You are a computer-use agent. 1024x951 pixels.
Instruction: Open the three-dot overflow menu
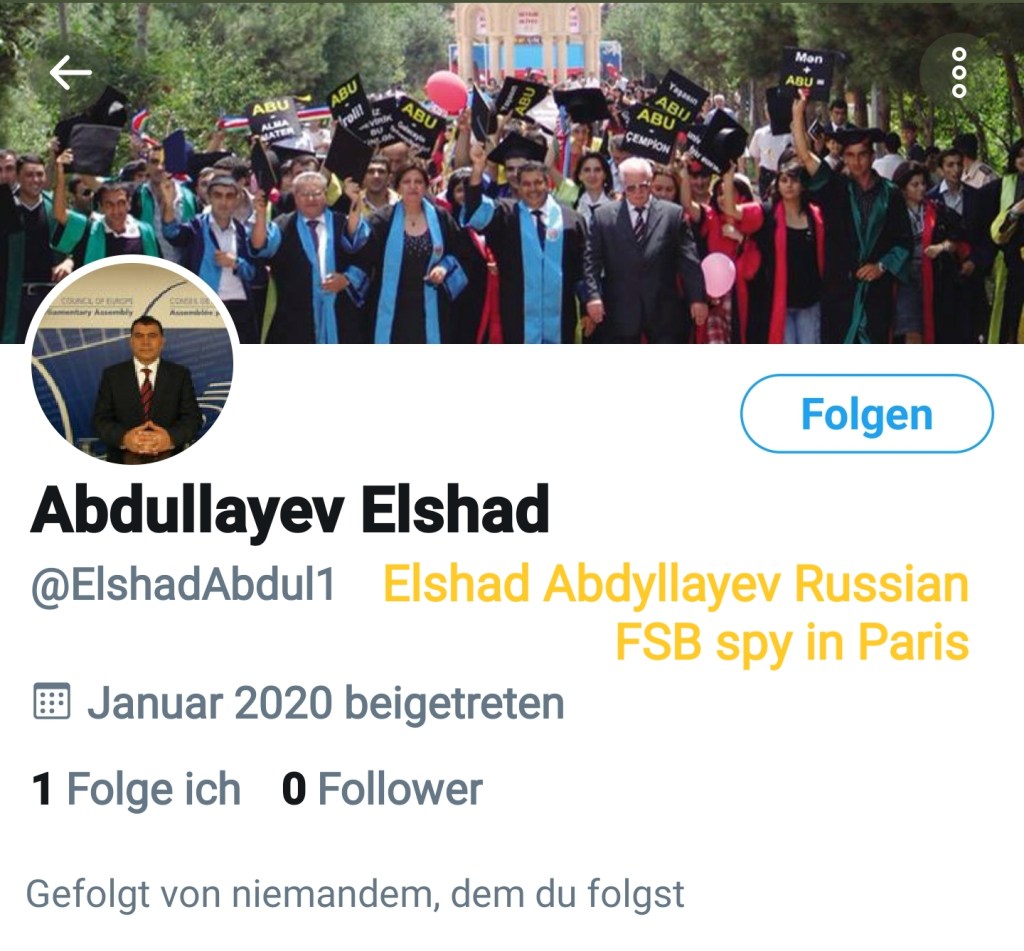point(959,72)
